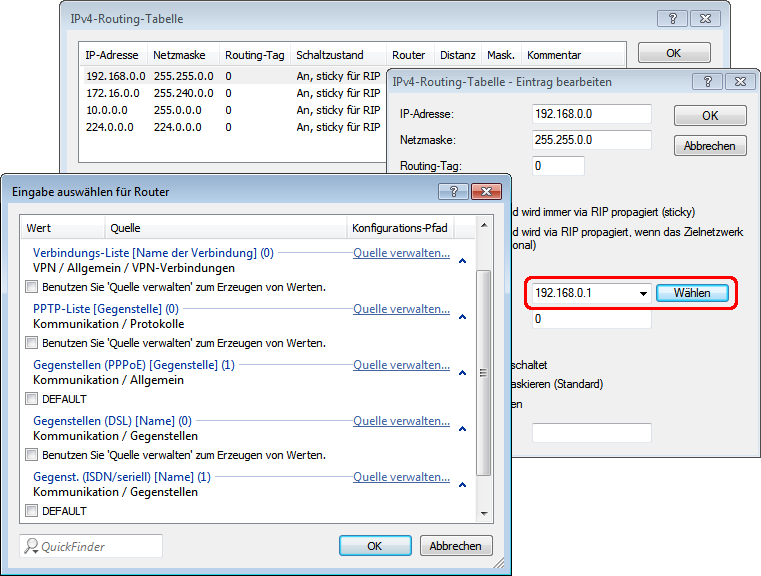Close the IPv4-Routing-Tabelle window
This screenshot has height=576, width=761.
click(x=706, y=19)
